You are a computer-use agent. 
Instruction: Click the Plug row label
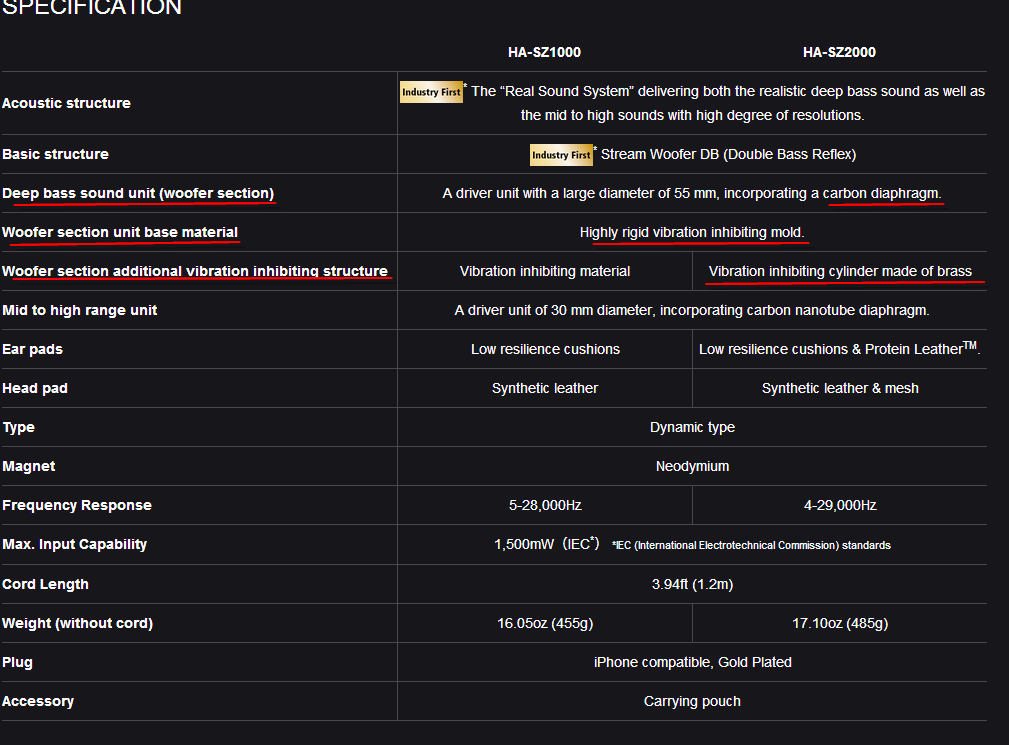17,662
